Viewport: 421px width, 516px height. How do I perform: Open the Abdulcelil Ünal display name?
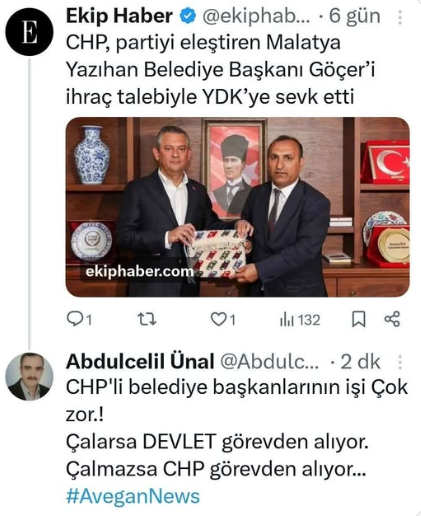click(140, 362)
